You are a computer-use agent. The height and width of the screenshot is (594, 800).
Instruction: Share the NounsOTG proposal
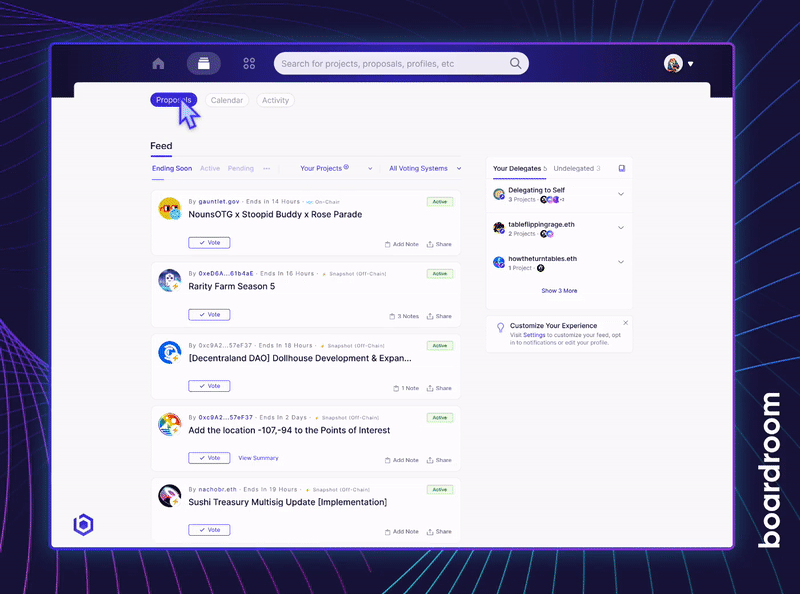pos(439,244)
